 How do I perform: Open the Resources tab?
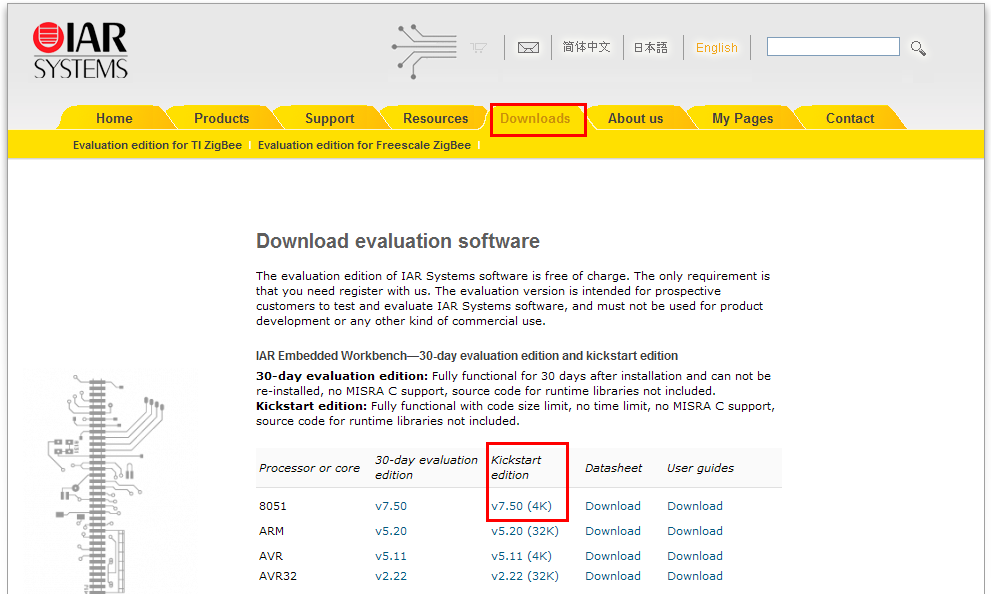tap(435, 118)
